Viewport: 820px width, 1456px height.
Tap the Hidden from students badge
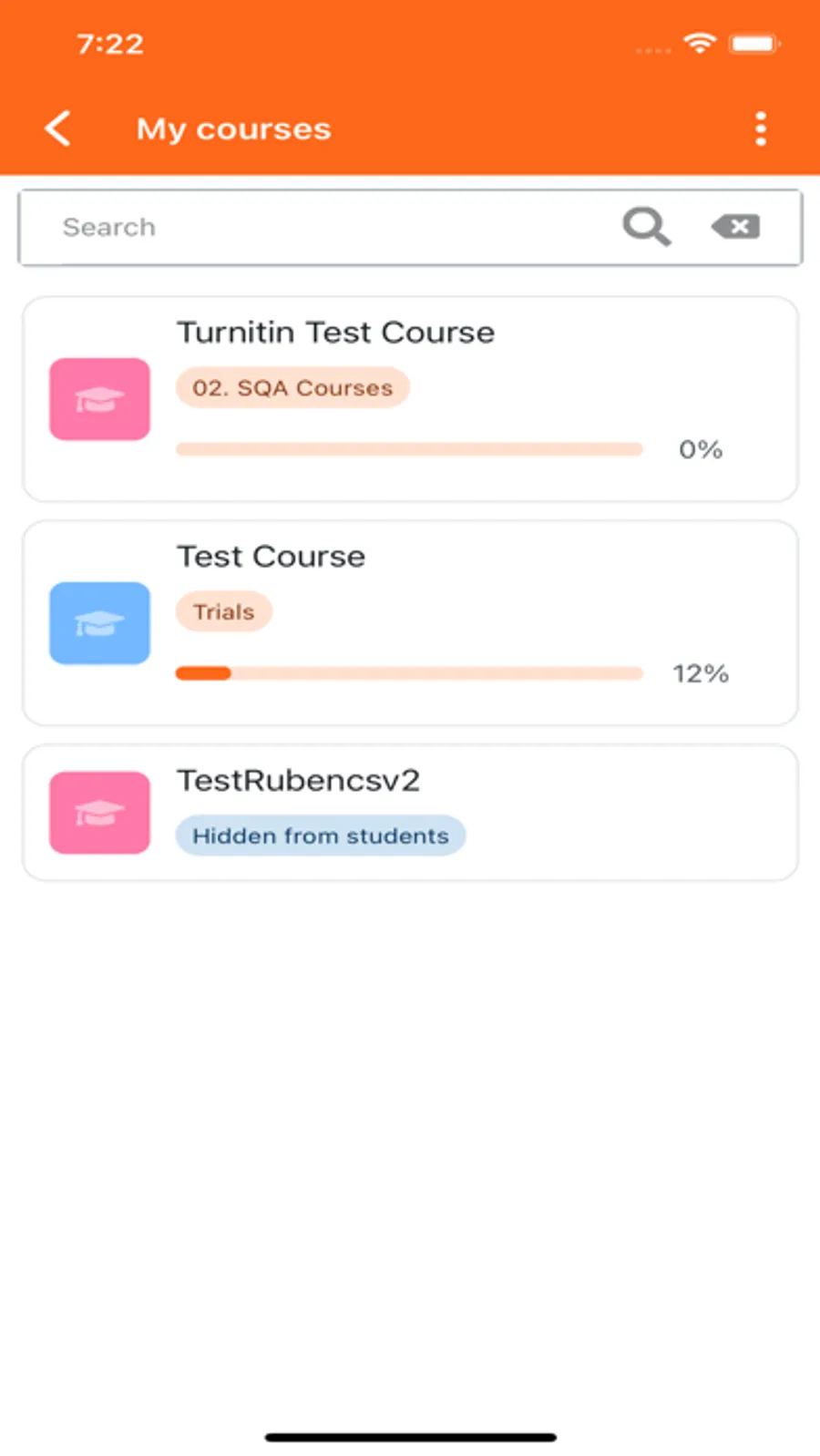coord(320,836)
